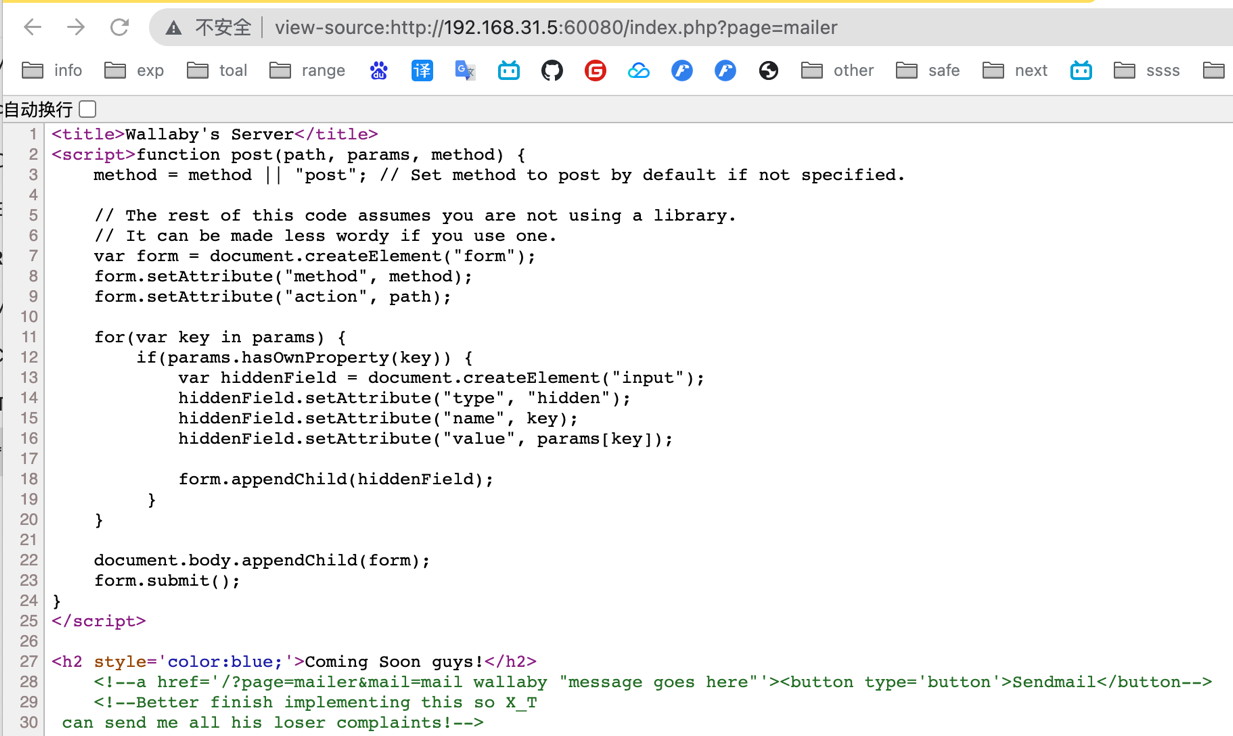Toggle the 自动换行 line wrap checkbox

[88, 109]
